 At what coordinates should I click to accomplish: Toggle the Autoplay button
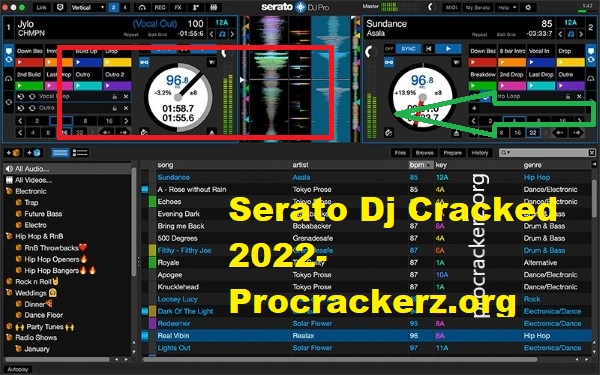point(18,369)
